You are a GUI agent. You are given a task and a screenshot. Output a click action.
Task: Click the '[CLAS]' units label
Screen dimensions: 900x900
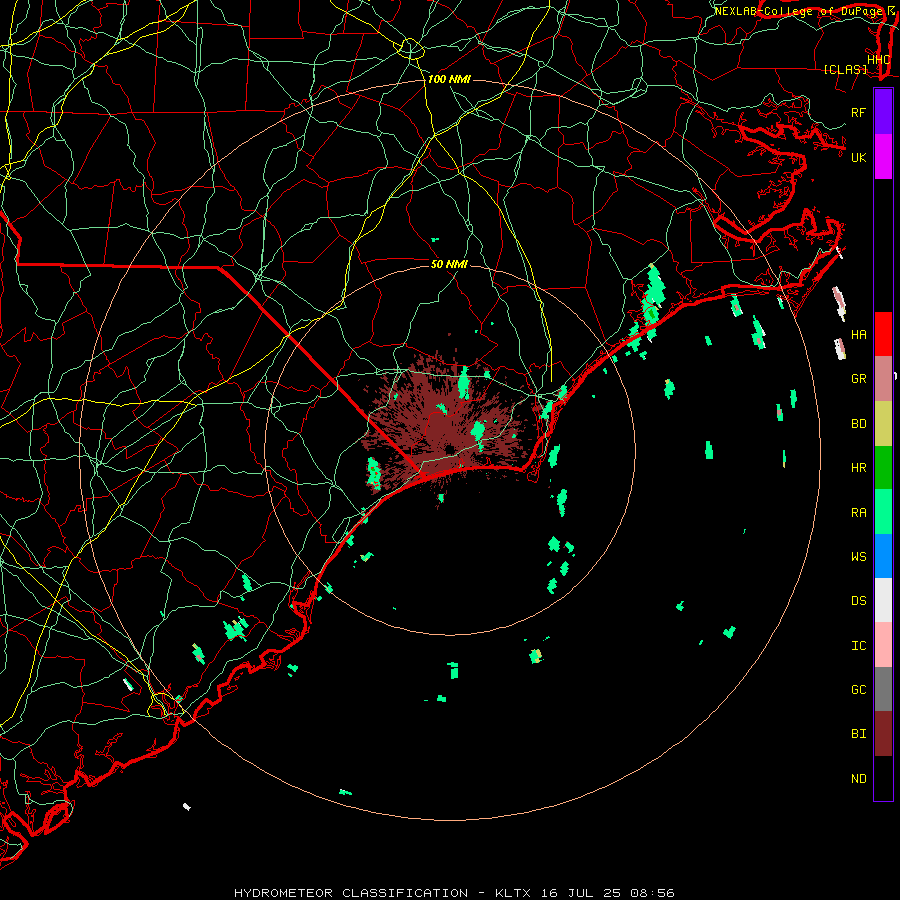845,69
